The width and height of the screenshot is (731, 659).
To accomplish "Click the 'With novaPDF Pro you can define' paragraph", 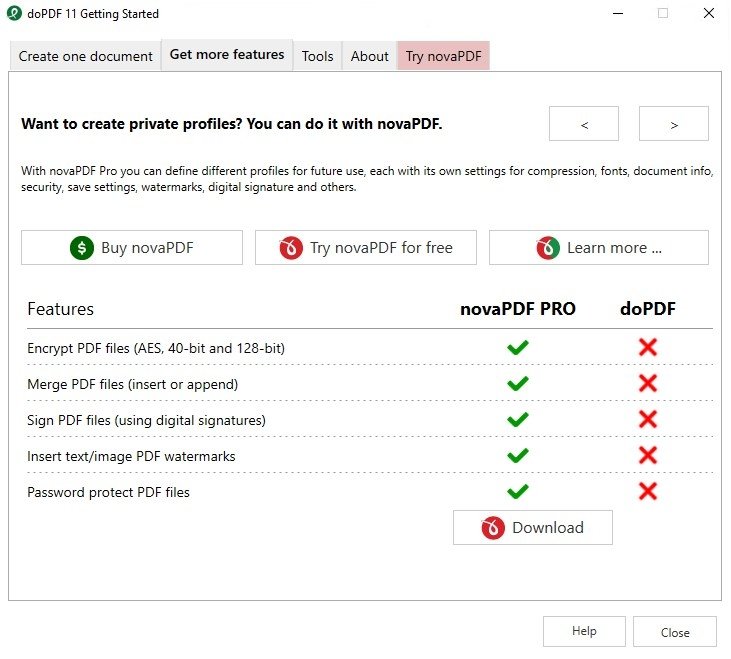I will point(367,179).
